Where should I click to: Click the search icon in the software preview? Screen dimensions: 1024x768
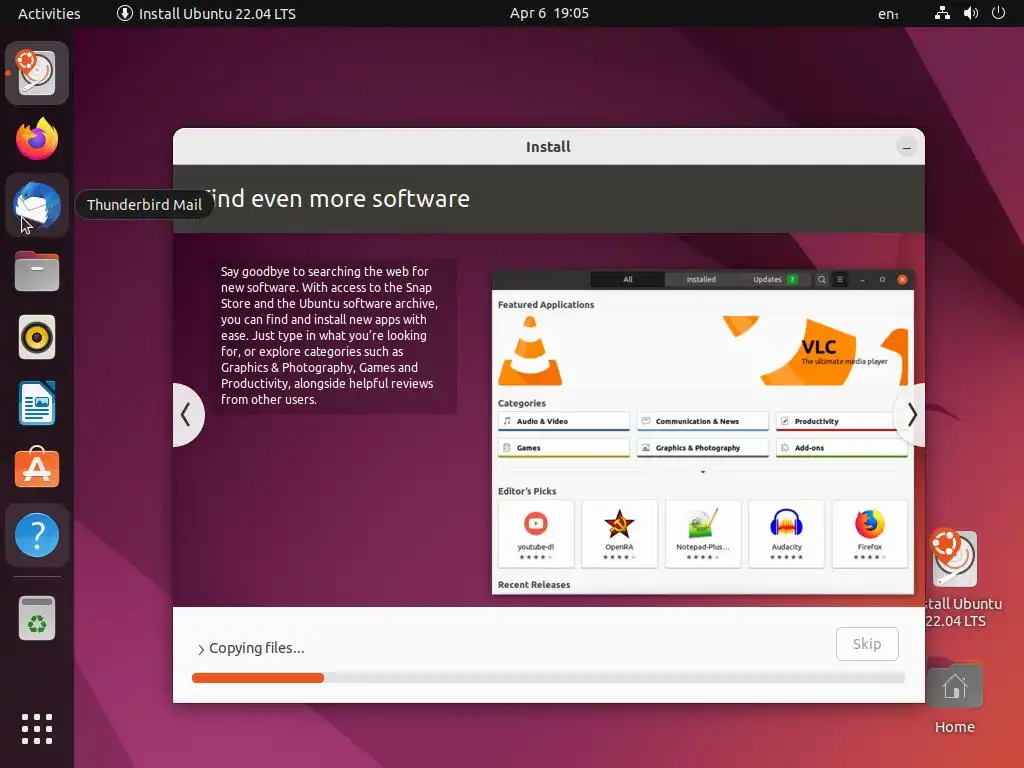[822, 280]
